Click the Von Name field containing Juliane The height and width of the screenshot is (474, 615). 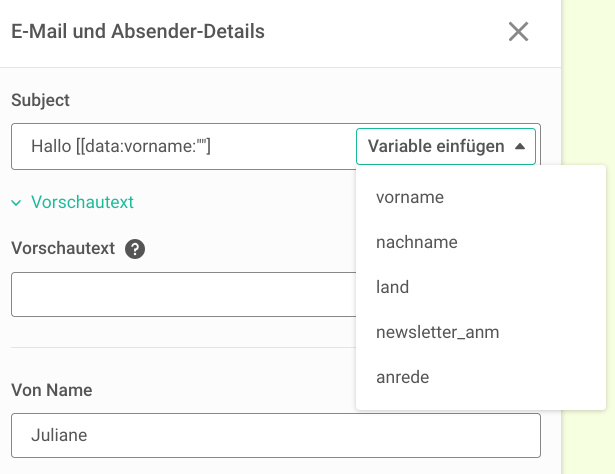point(275,436)
